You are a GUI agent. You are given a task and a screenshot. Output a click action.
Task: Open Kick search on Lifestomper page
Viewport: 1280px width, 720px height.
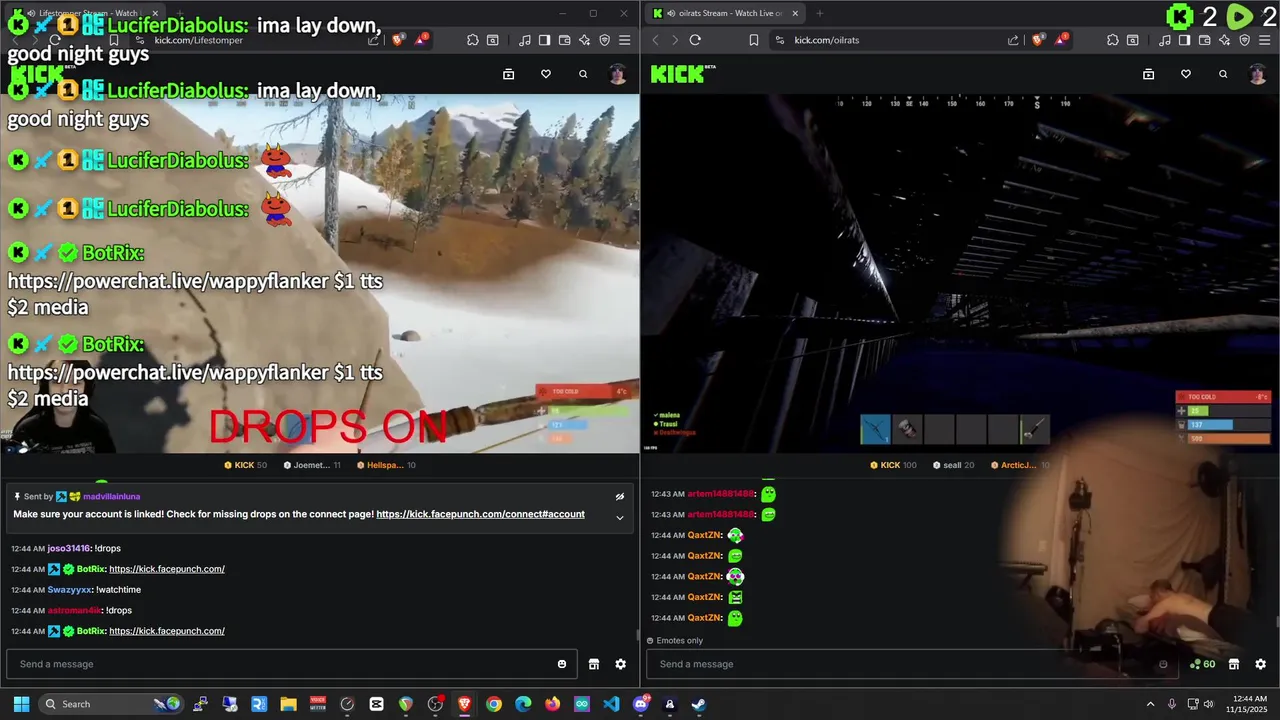point(583,74)
